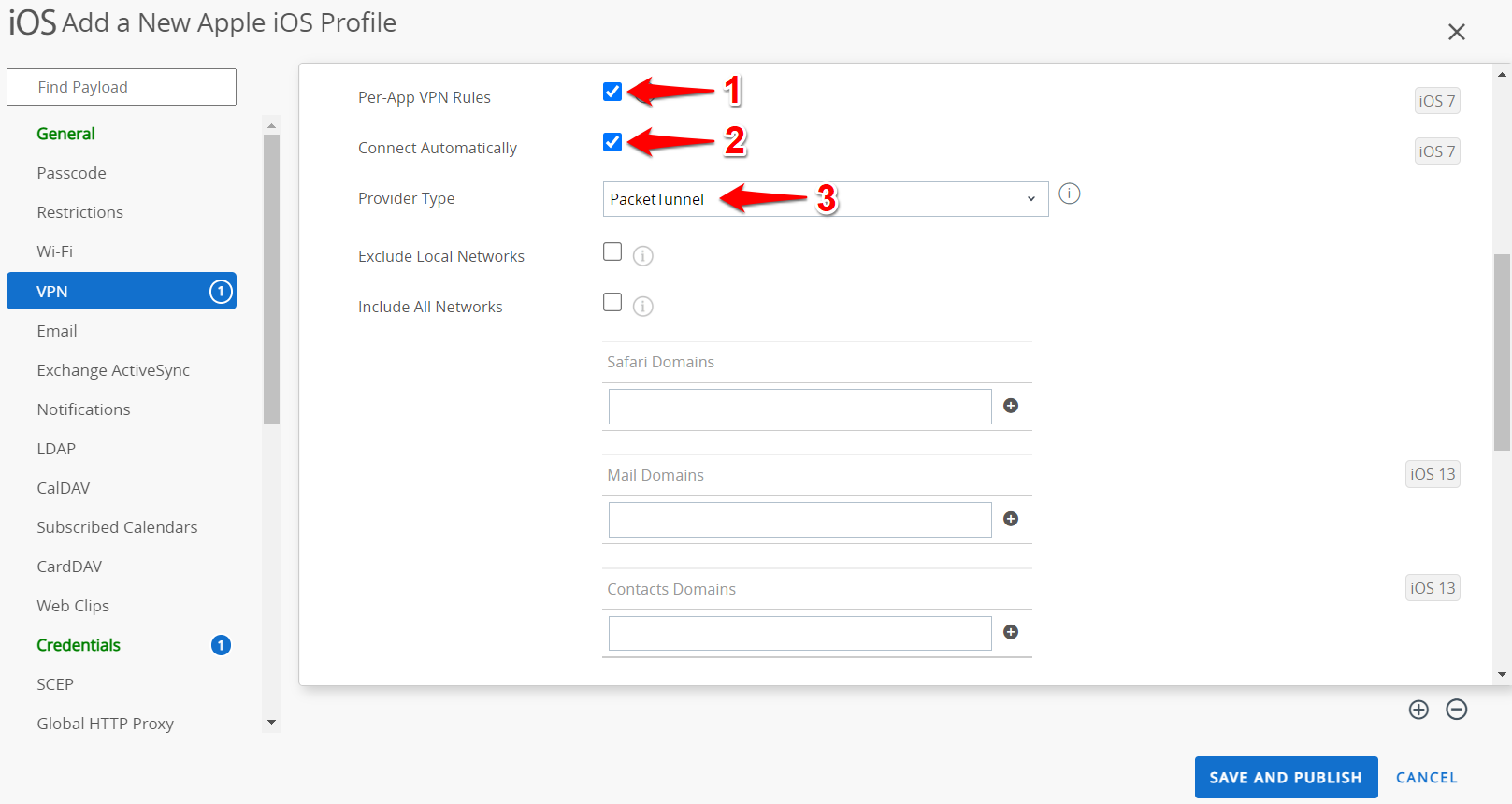Screen dimensions: 1512x804
Task: Select the General payload in sidebar
Action: (65, 134)
